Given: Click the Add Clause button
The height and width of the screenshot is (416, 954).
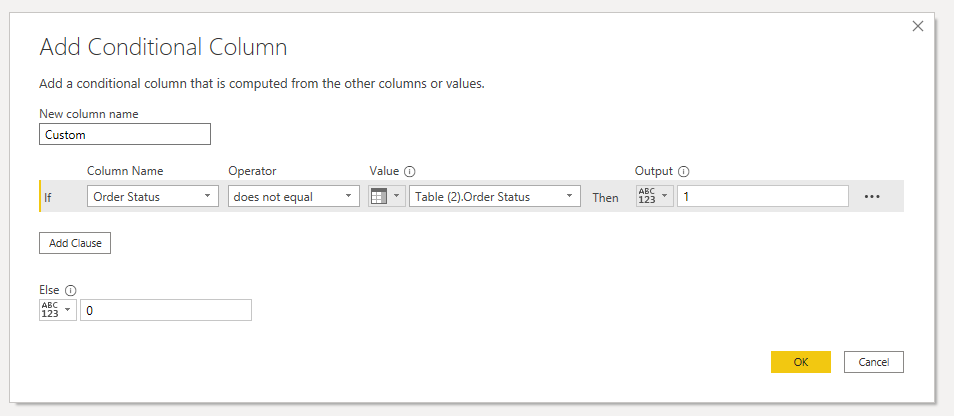Looking at the screenshot, I should tap(75, 243).
